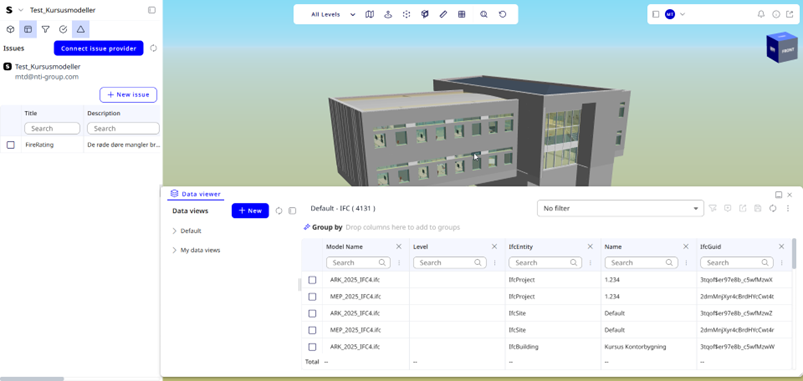The image size is (803, 381).
Task: Open the All Levels dropdown
Action: (333, 14)
